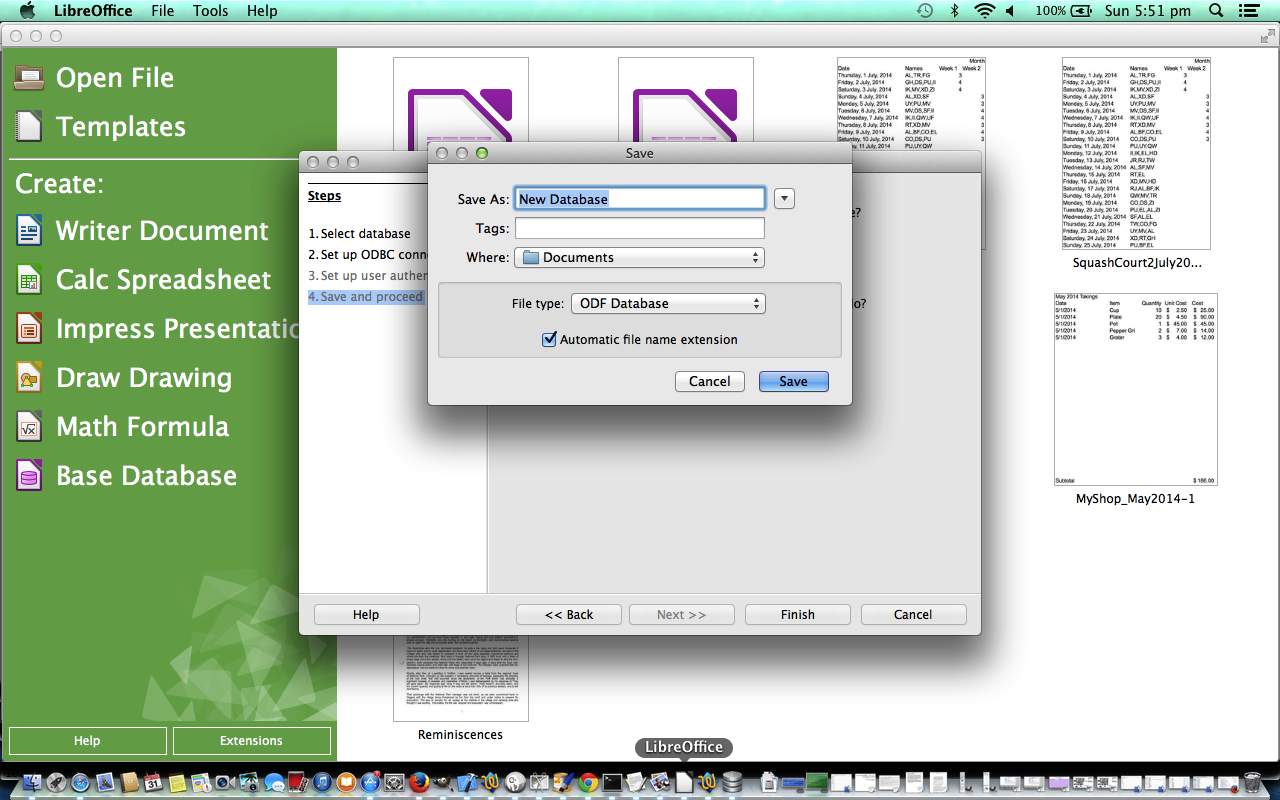Click the Open File folder icon

click(x=29, y=78)
